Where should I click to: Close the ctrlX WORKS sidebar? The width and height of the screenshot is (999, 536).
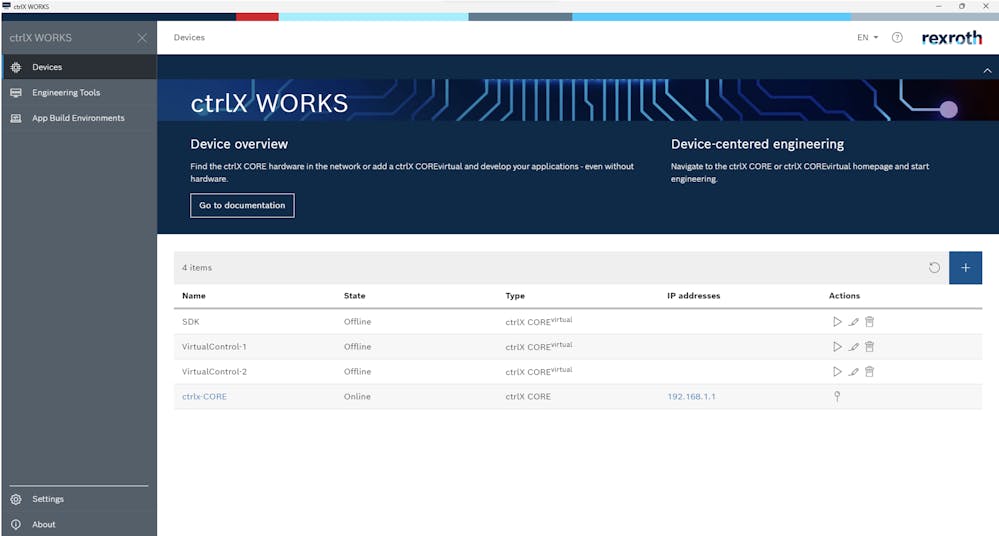click(142, 38)
